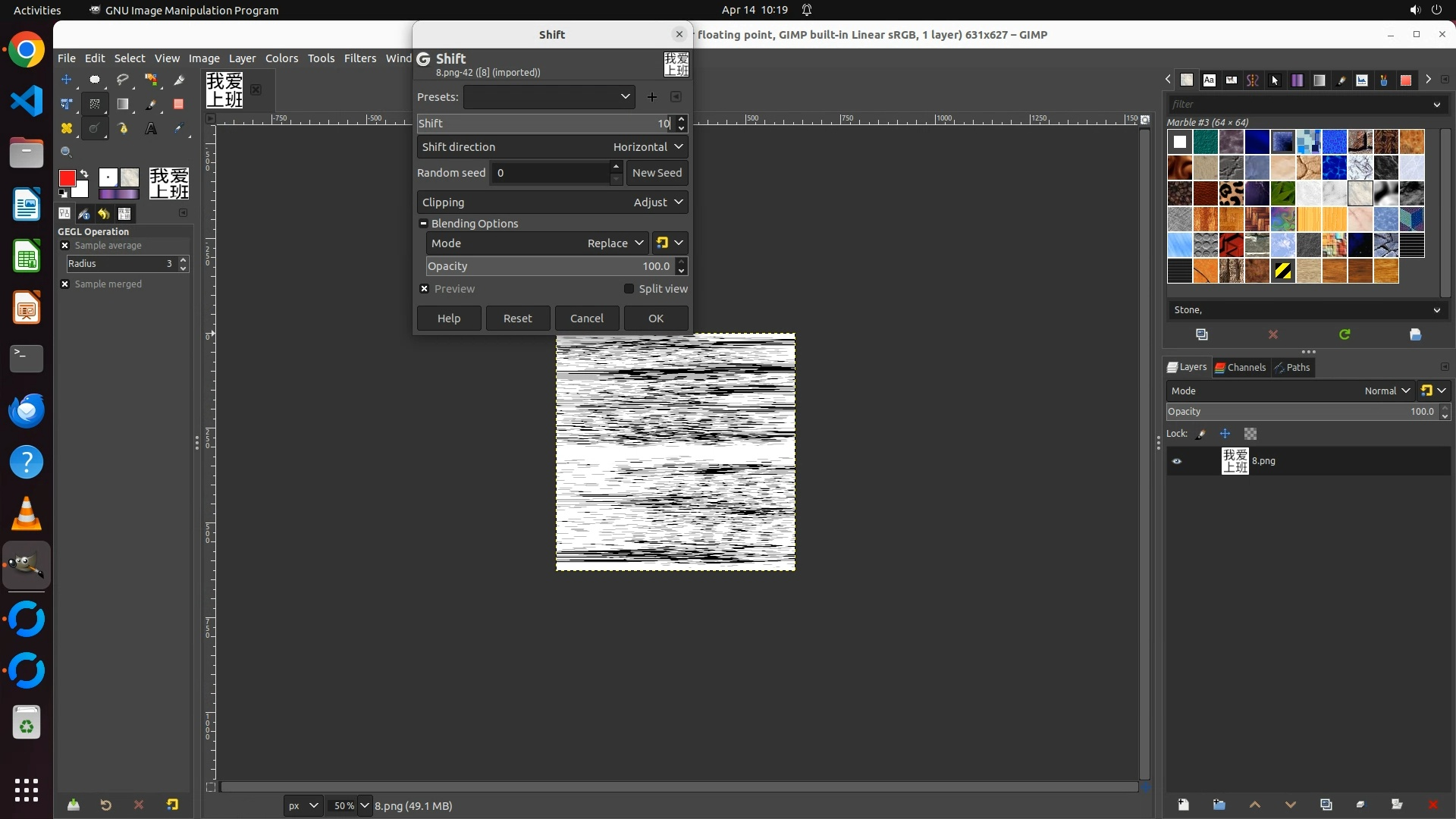This screenshot has height=819, width=1456.
Task: Collapse the Blending Options section
Action: (424, 224)
